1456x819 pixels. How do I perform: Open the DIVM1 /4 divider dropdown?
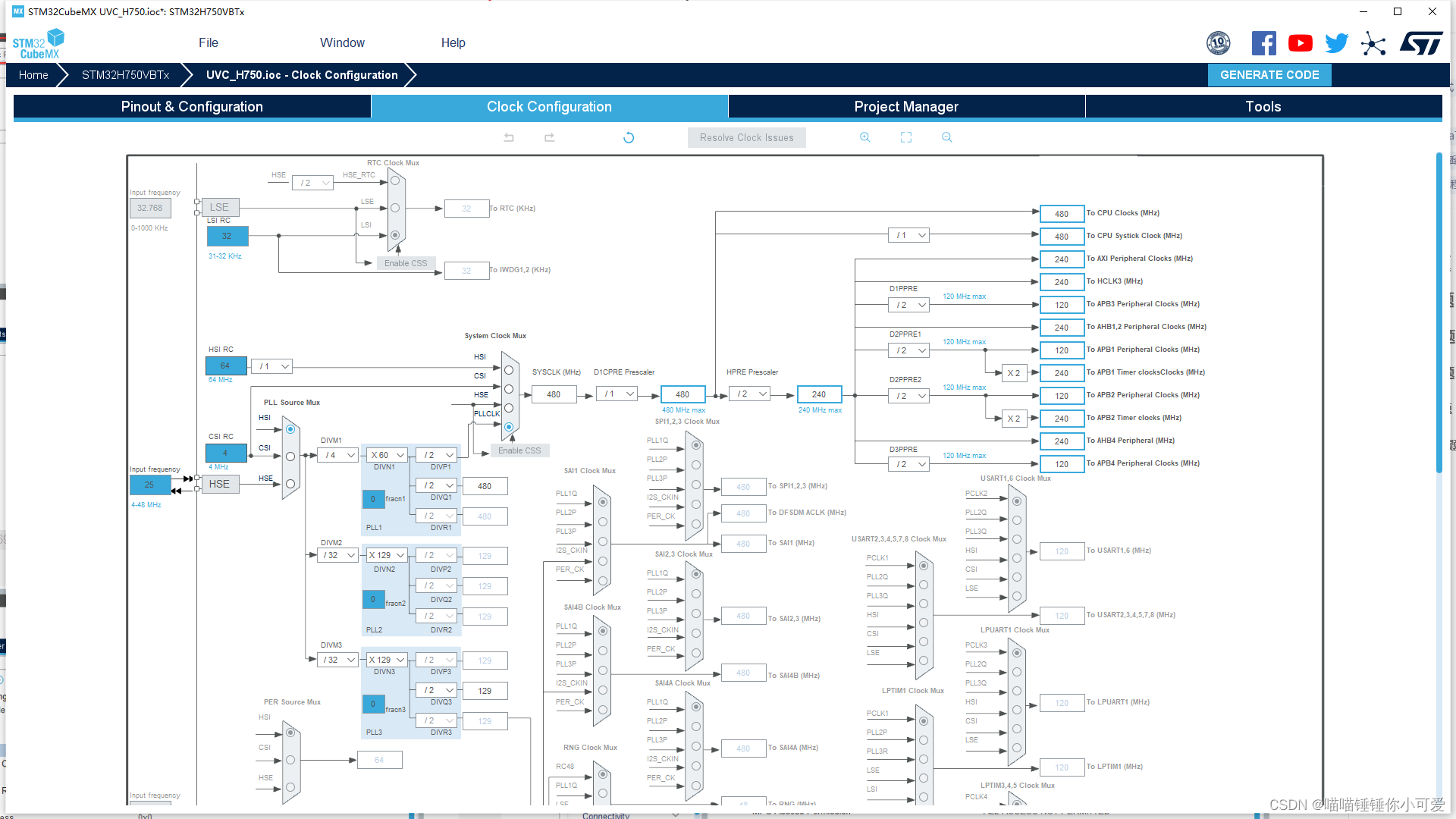tap(338, 455)
